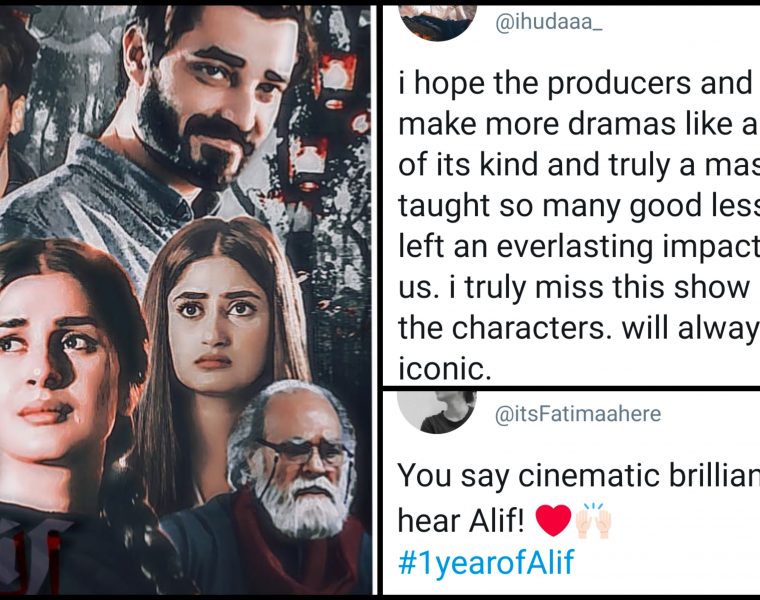Click the @ihudaaa_ username handle

(x=548, y=22)
